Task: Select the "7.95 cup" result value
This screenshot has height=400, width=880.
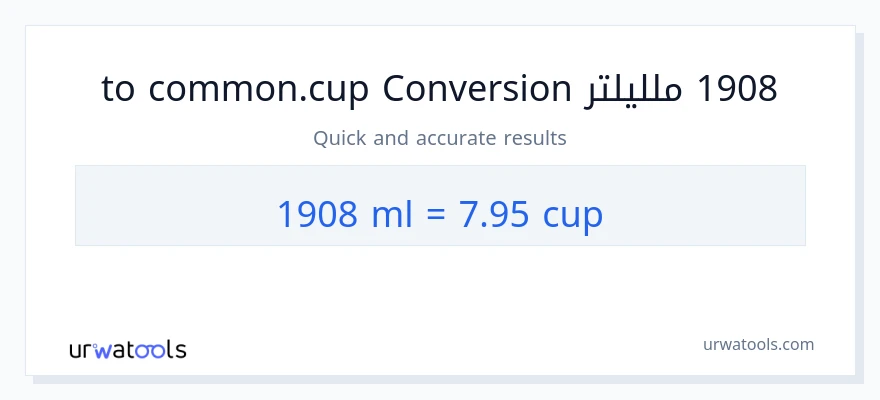Action: coord(529,212)
